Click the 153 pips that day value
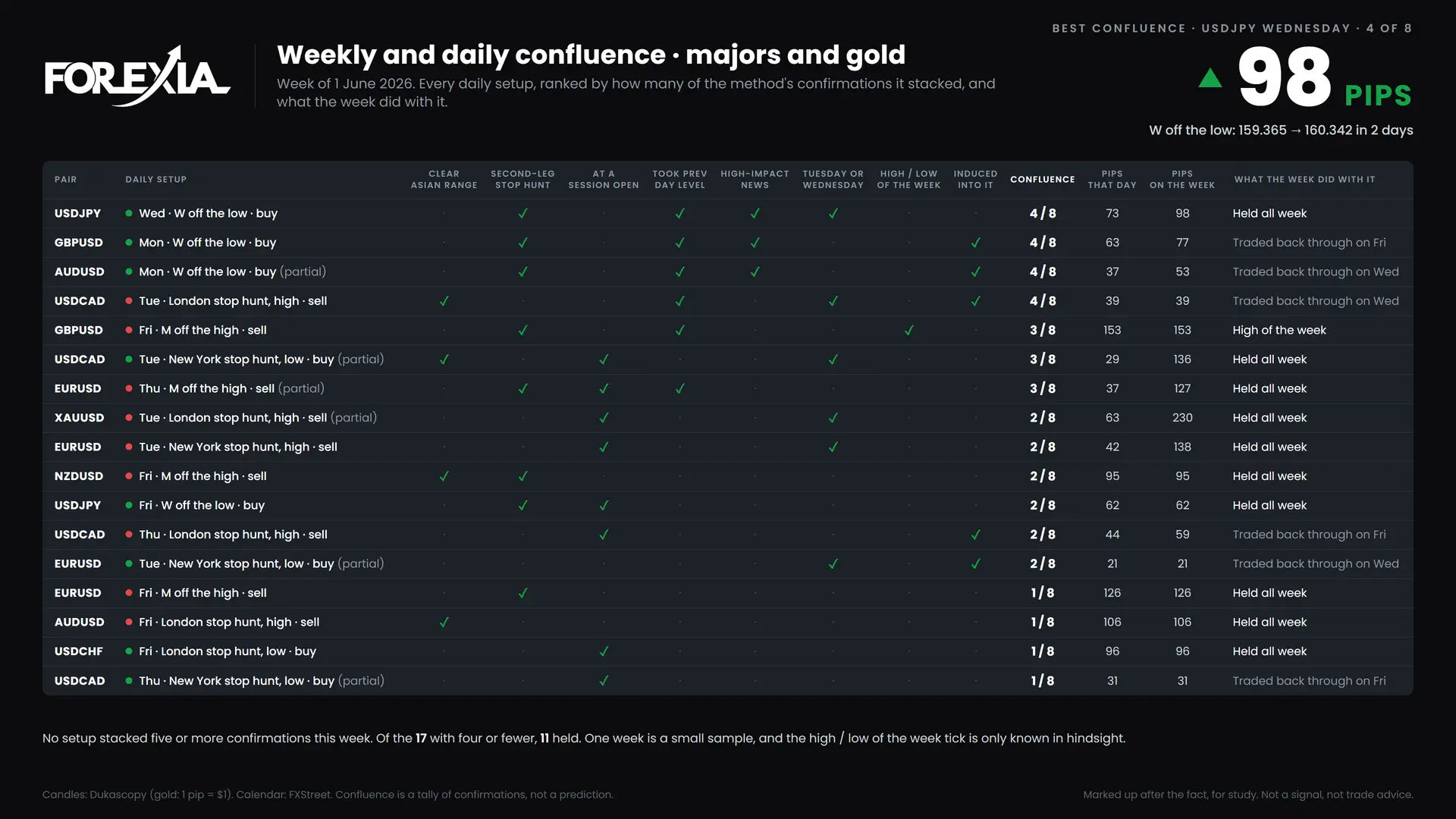 (x=1112, y=330)
